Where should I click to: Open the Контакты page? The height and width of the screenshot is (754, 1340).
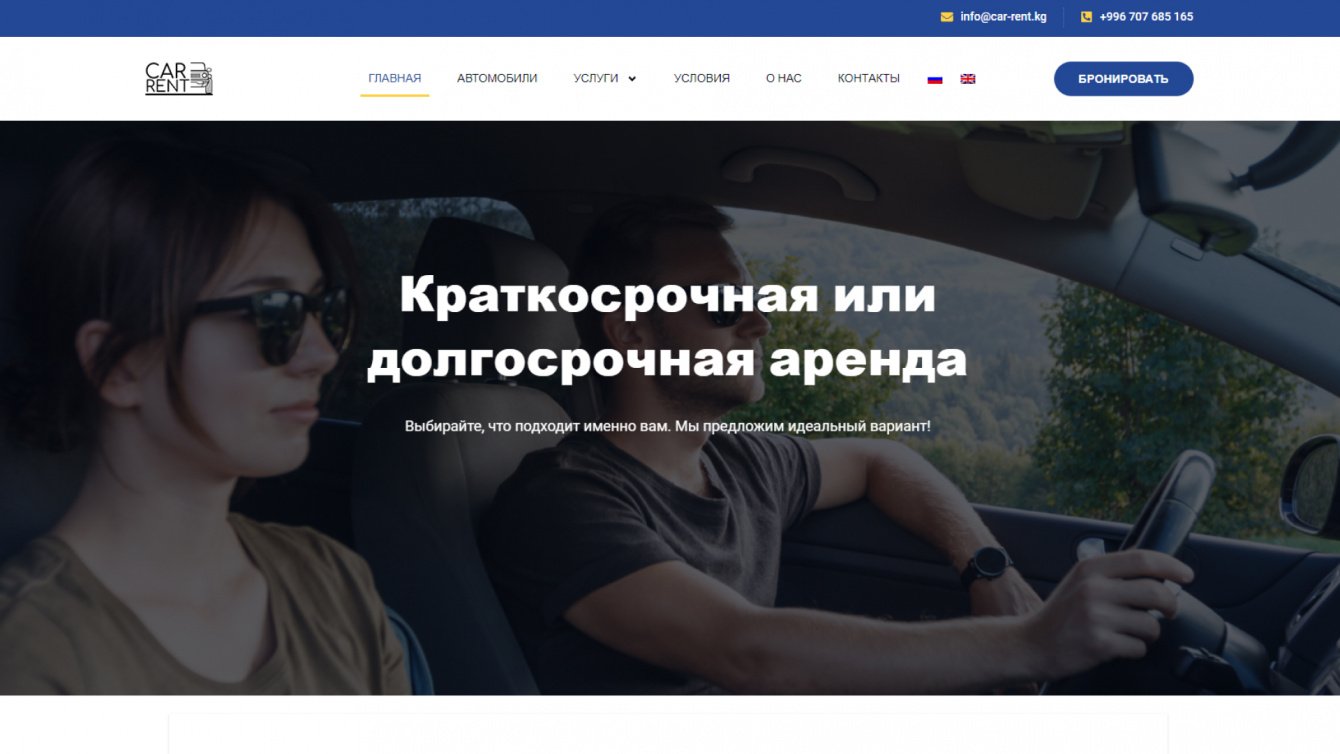point(869,78)
